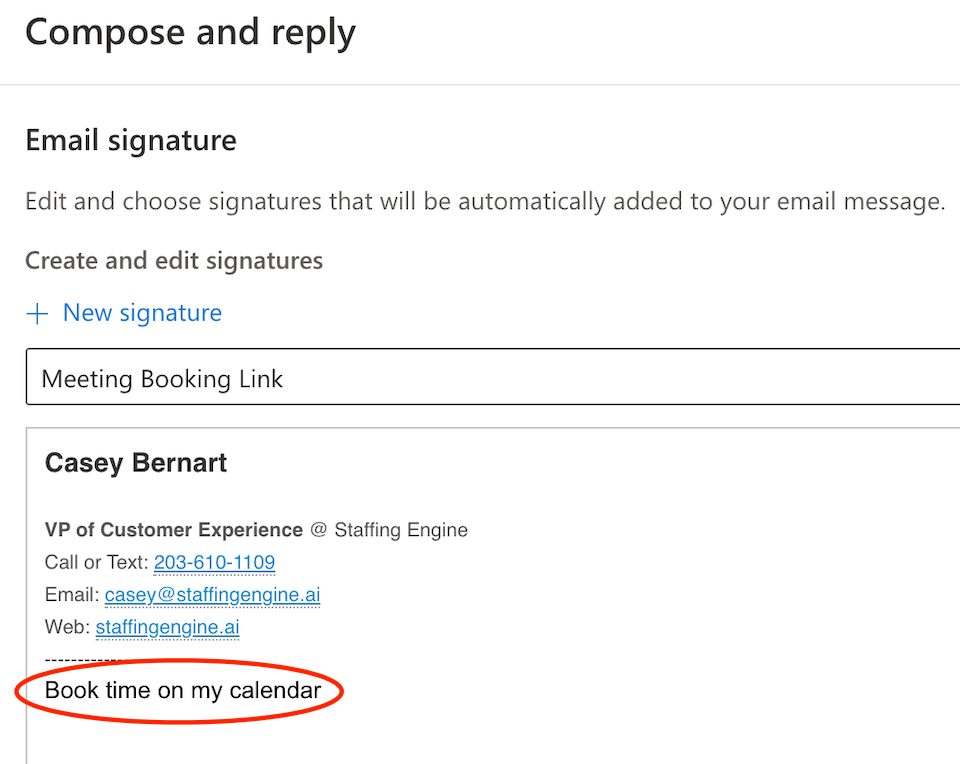The height and width of the screenshot is (764, 960).
Task: Click the dashed separator line in signature
Action: click(x=80, y=659)
